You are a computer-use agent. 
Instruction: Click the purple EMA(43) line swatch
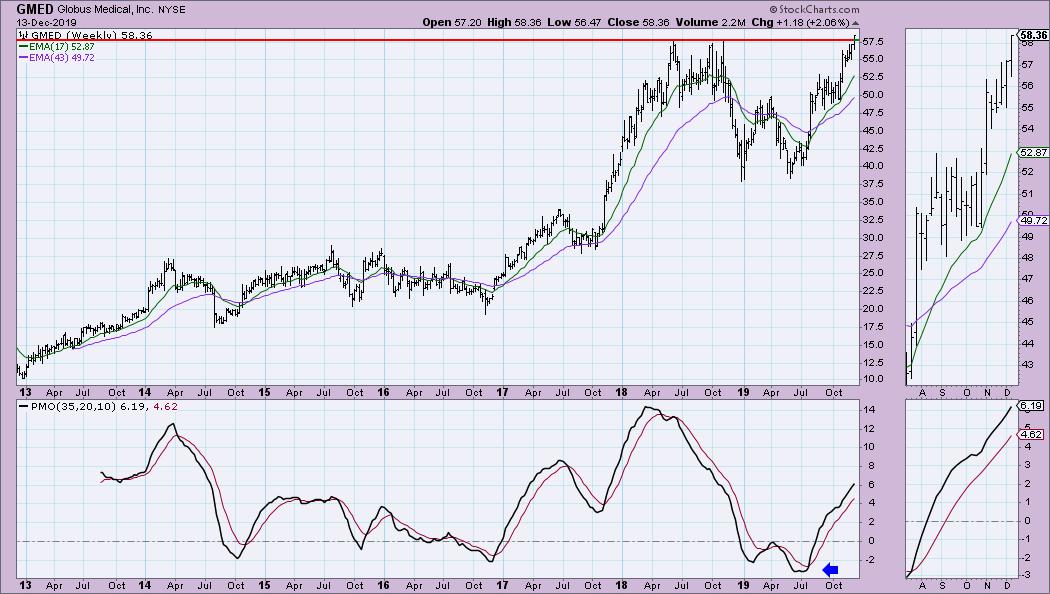[23, 58]
